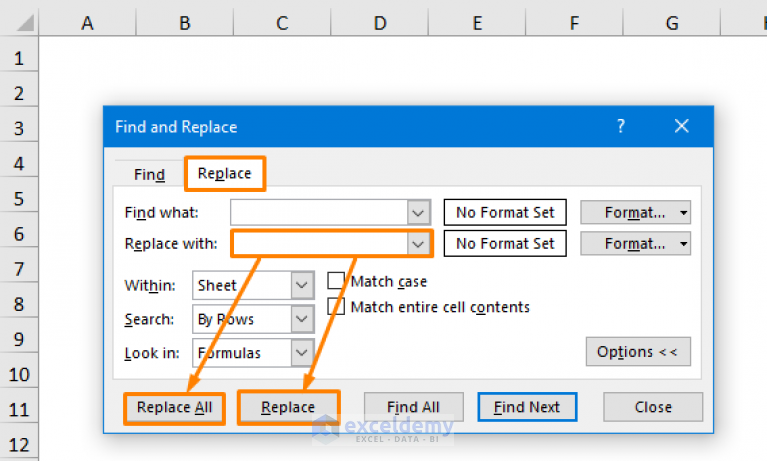767x461 pixels.
Task: Click the No Format Set preview for Replace with
Action: [x=505, y=243]
